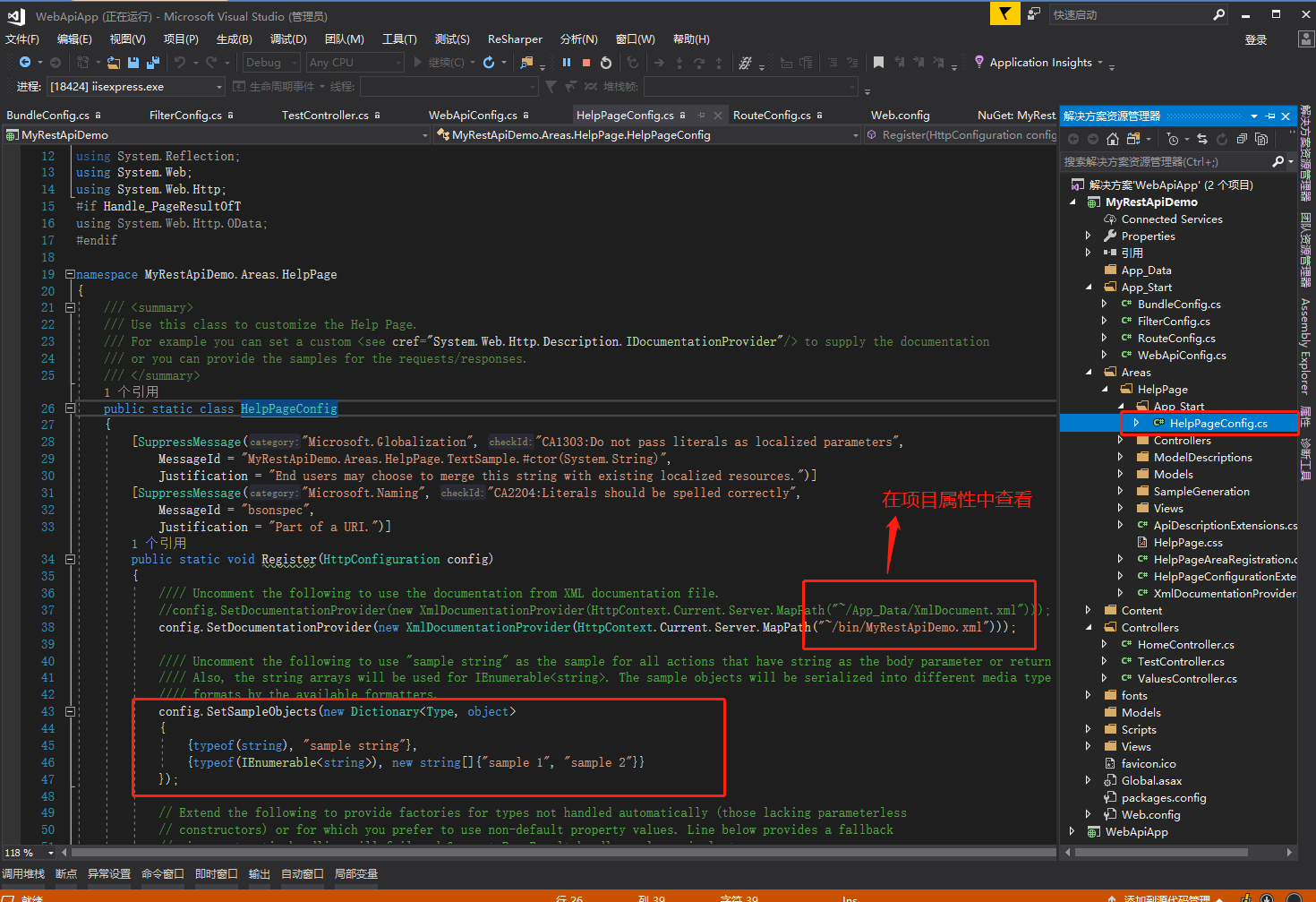This screenshot has height=902, width=1316.
Task: Click the Step Into arrow icon
Action: [x=679, y=63]
